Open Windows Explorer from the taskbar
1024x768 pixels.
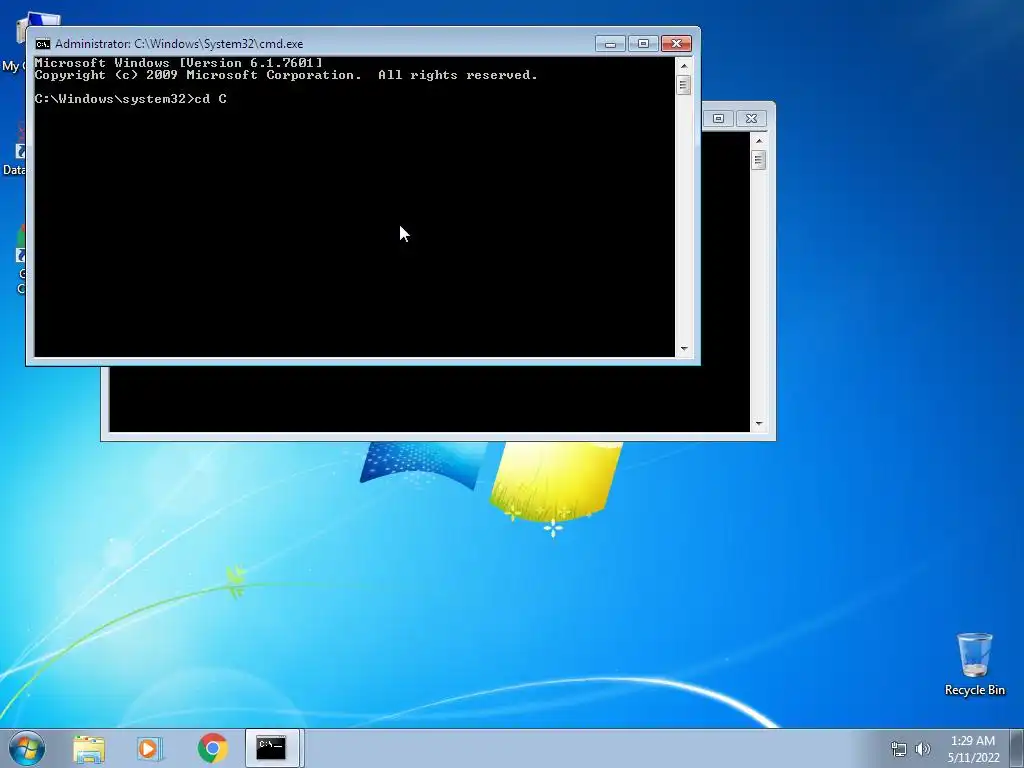coord(89,748)
